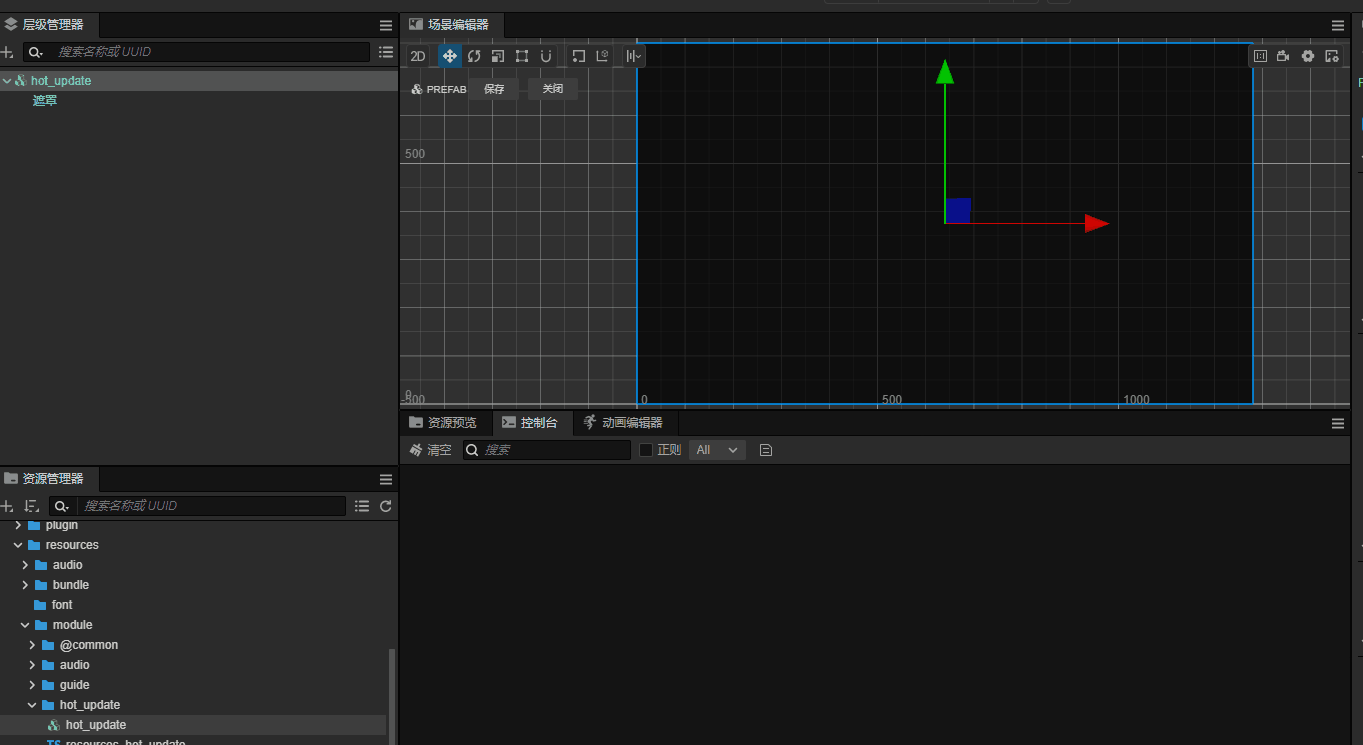Click the scene camera icon
Screen dimensions: 1363x745
click(1284, 56)
